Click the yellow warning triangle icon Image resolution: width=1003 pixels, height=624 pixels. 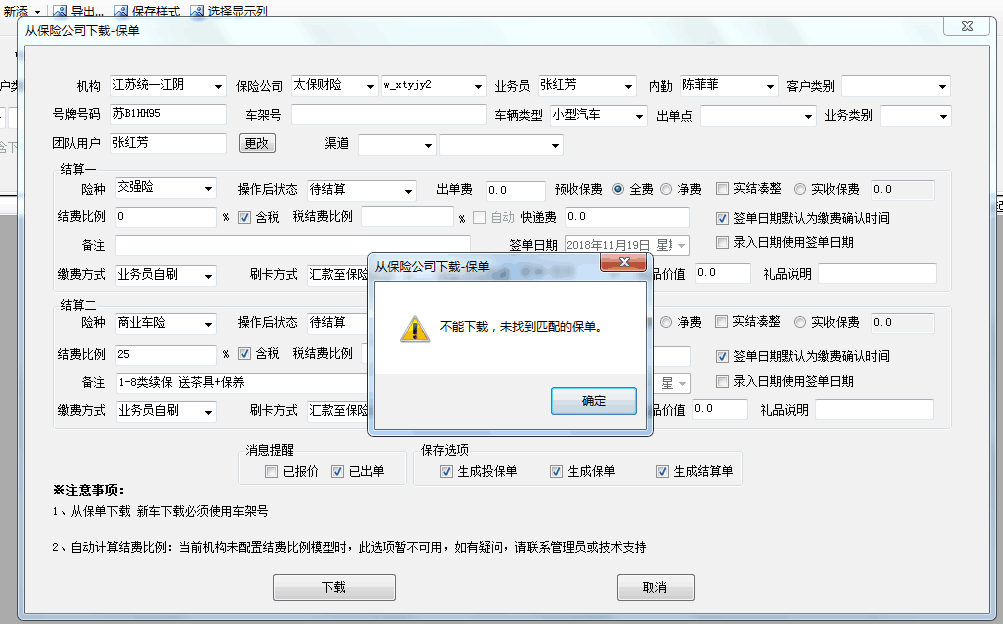coord(415,329)
